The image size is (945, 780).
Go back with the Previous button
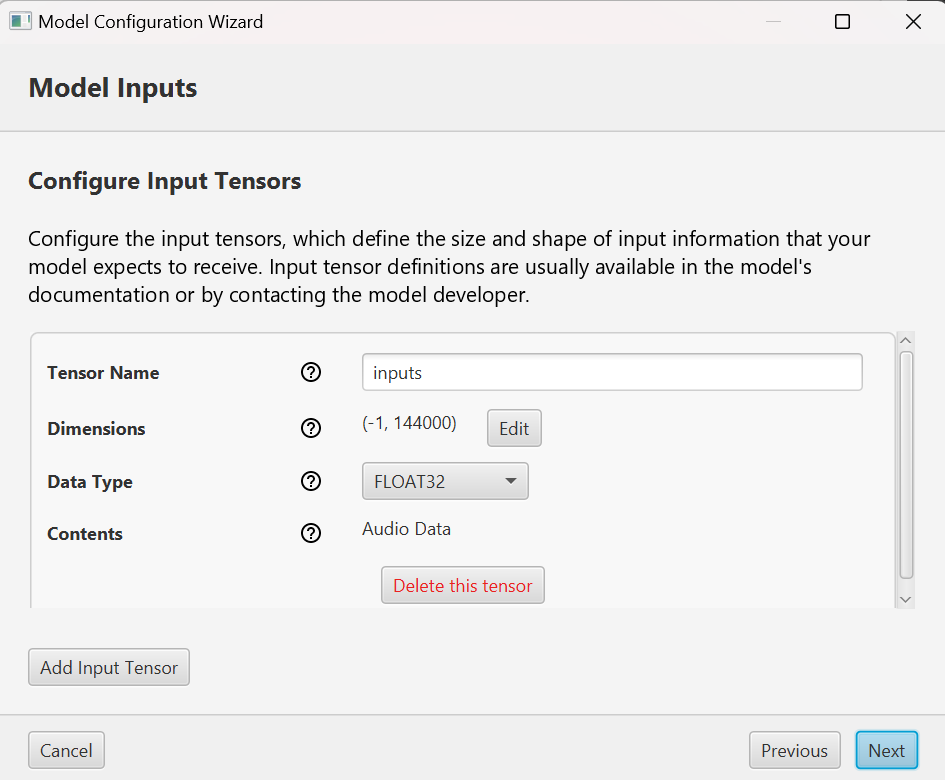794,751
